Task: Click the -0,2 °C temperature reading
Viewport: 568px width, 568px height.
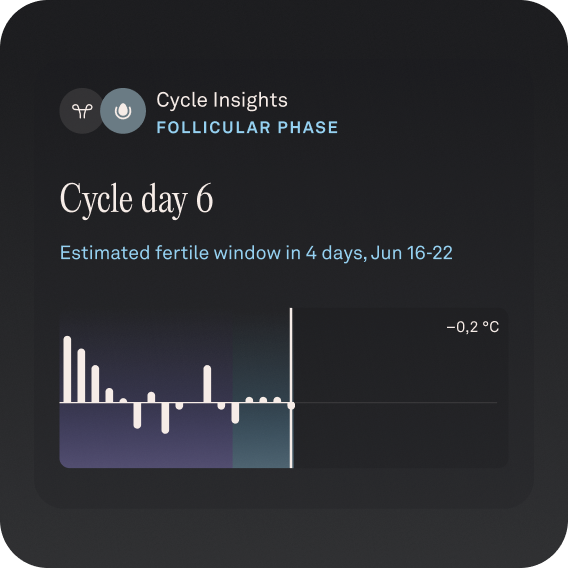Action: (x=473, y=327)
